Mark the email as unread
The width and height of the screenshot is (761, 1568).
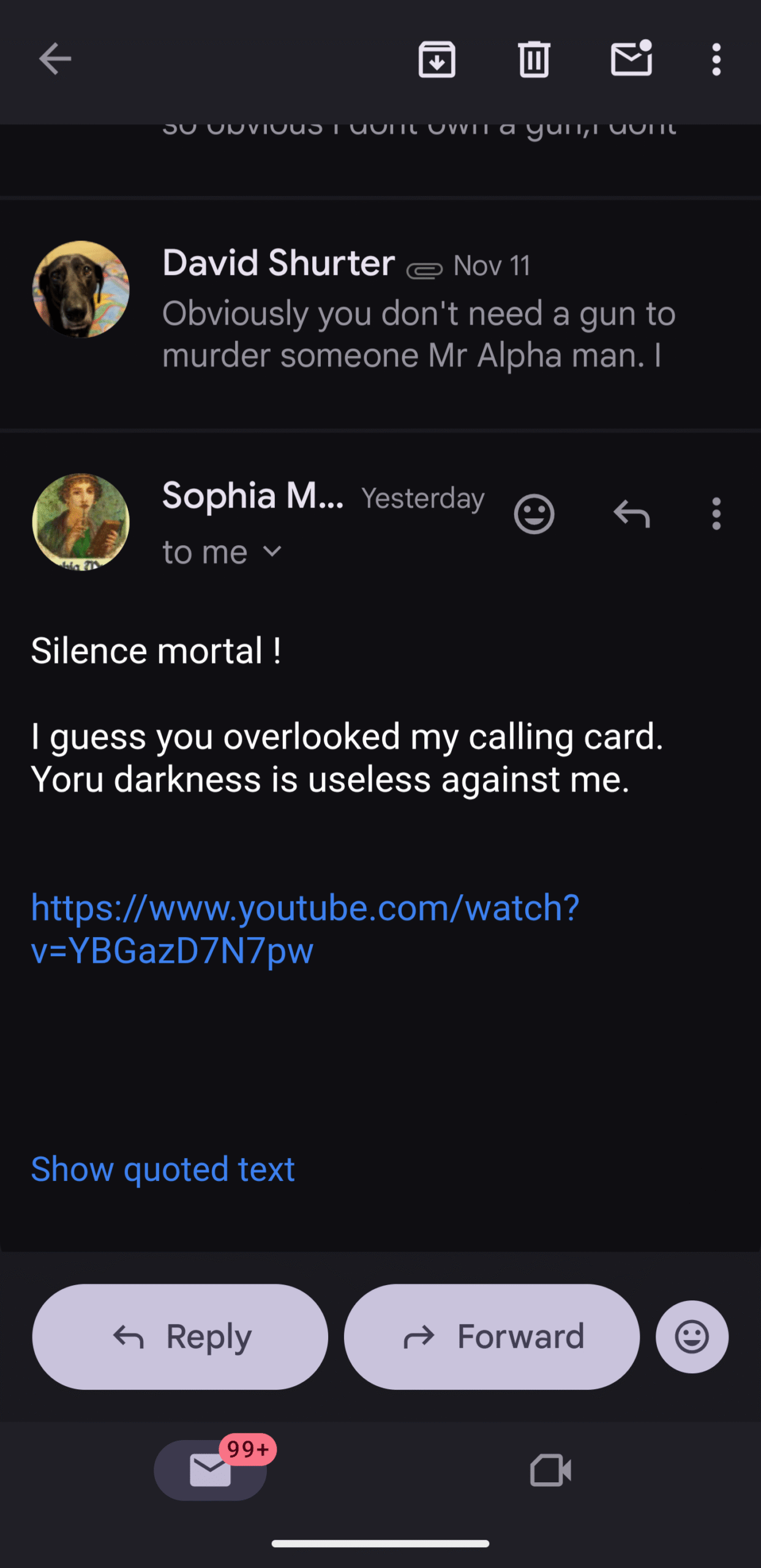pyautogui.click(x=631, y=59)
